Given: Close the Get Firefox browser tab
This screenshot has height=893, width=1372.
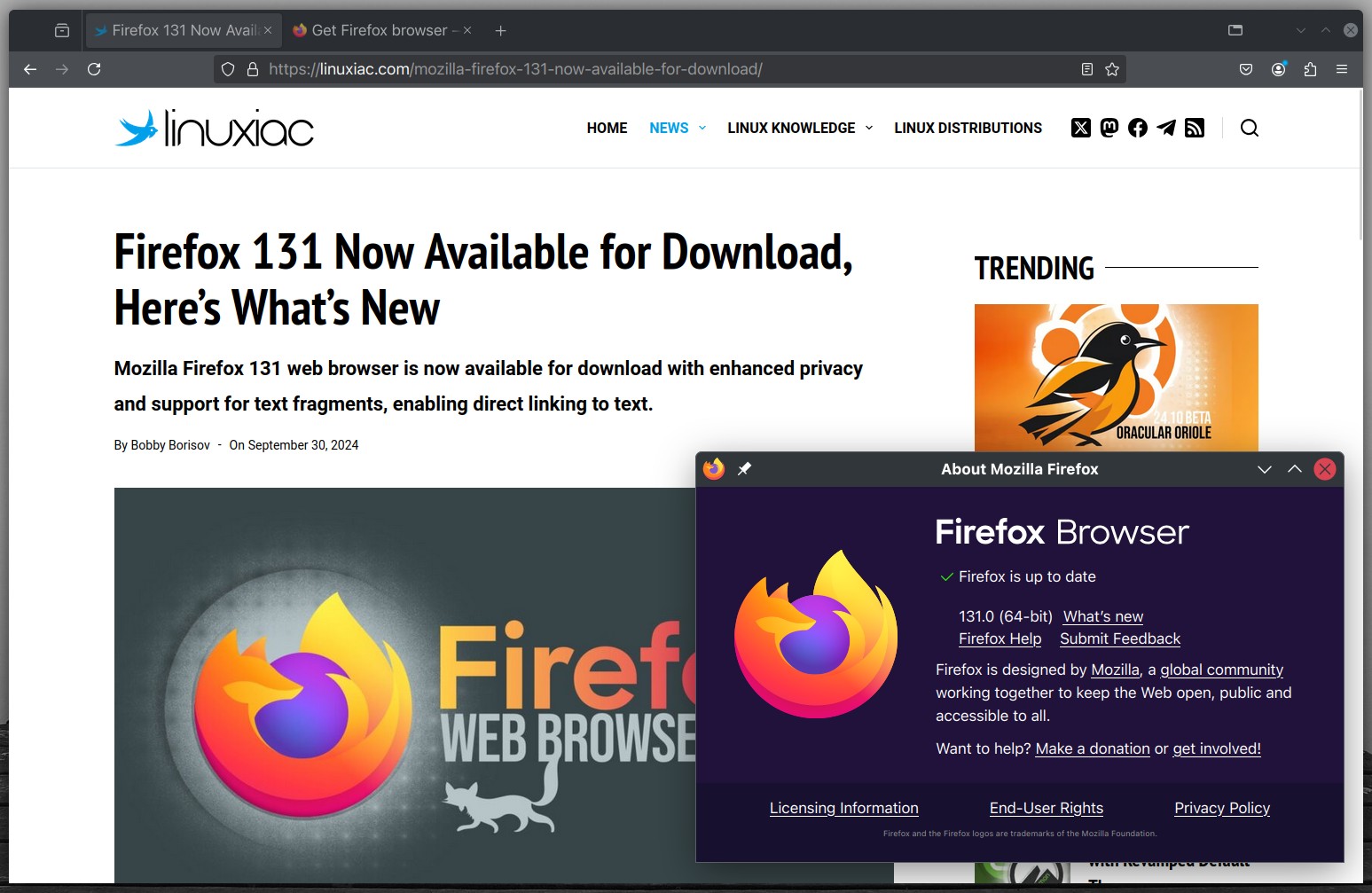Looking at the screenshot, I should click(467, 30).
